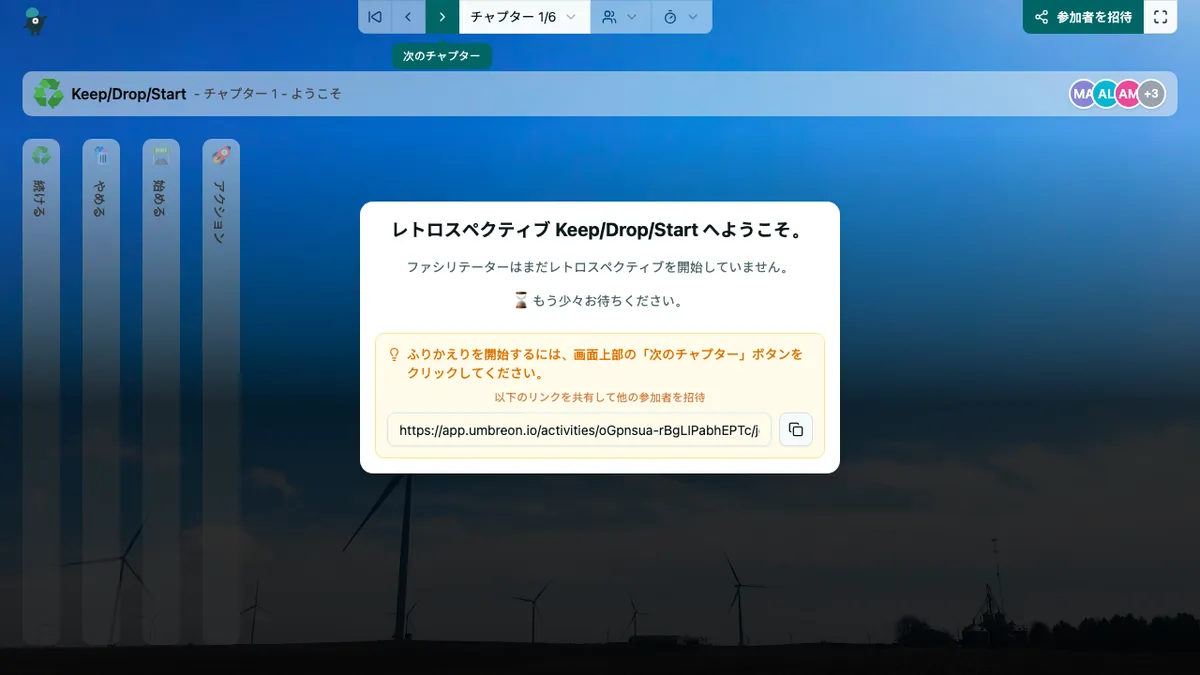Jump to the first chapter with skip-back control

tap(374, 16)
